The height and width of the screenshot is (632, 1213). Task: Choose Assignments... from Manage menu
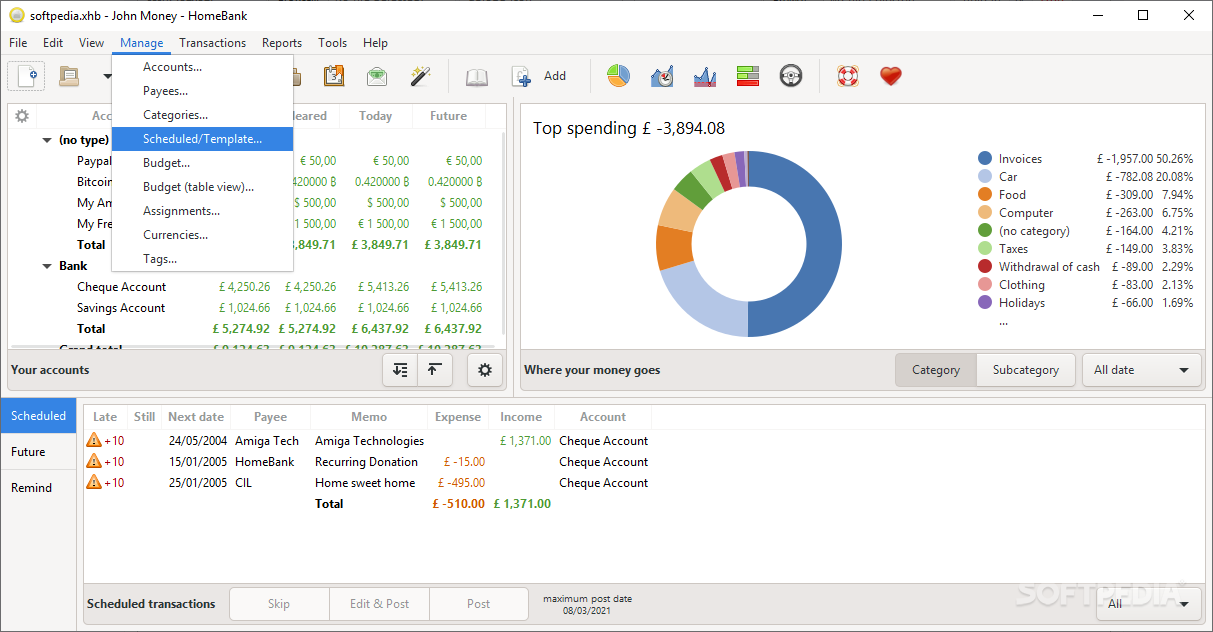tap(202, 211)
